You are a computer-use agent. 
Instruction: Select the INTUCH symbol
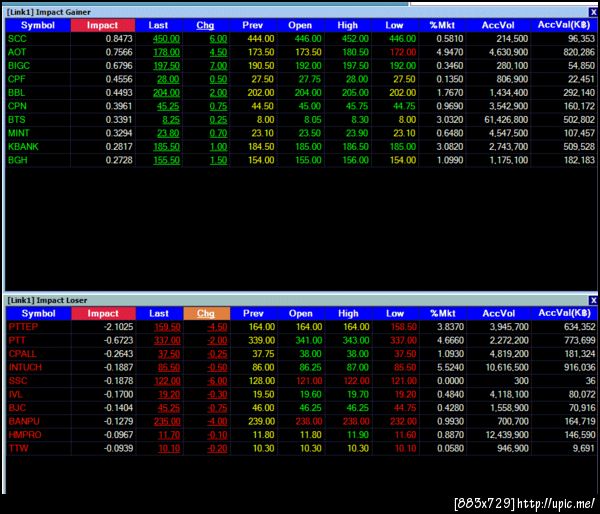tap(25, 367)
